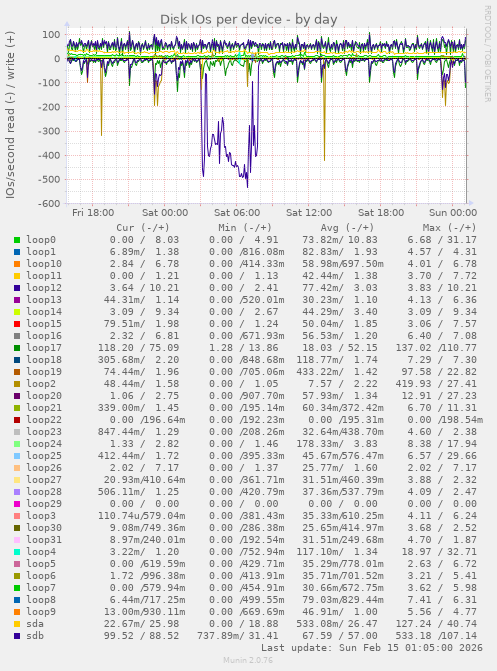Click the Sun 00:00 x-axis label
This screenshot has height=671, width=497.
click(x=453, y=213)
